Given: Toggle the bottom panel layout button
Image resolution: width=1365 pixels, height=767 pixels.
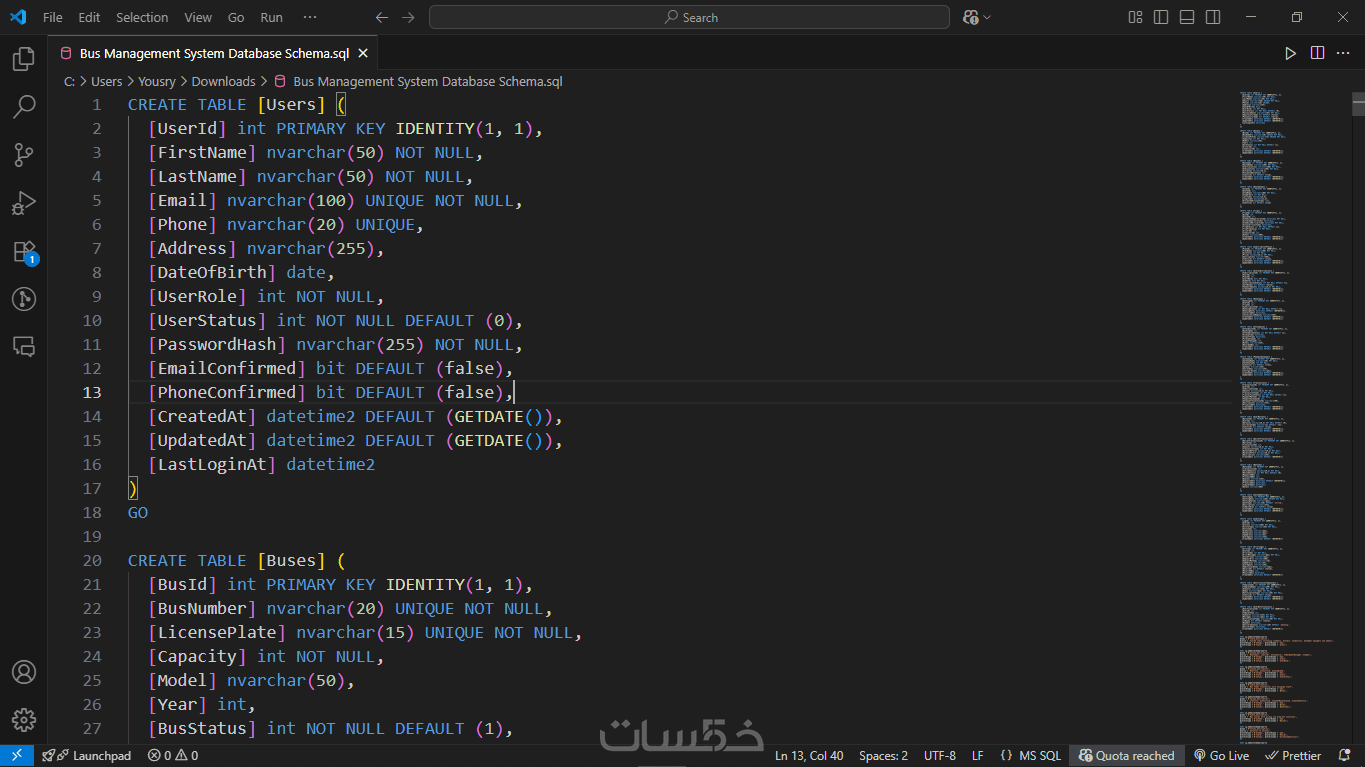Looking at the screenshot, I should [x=1187, y=17].
